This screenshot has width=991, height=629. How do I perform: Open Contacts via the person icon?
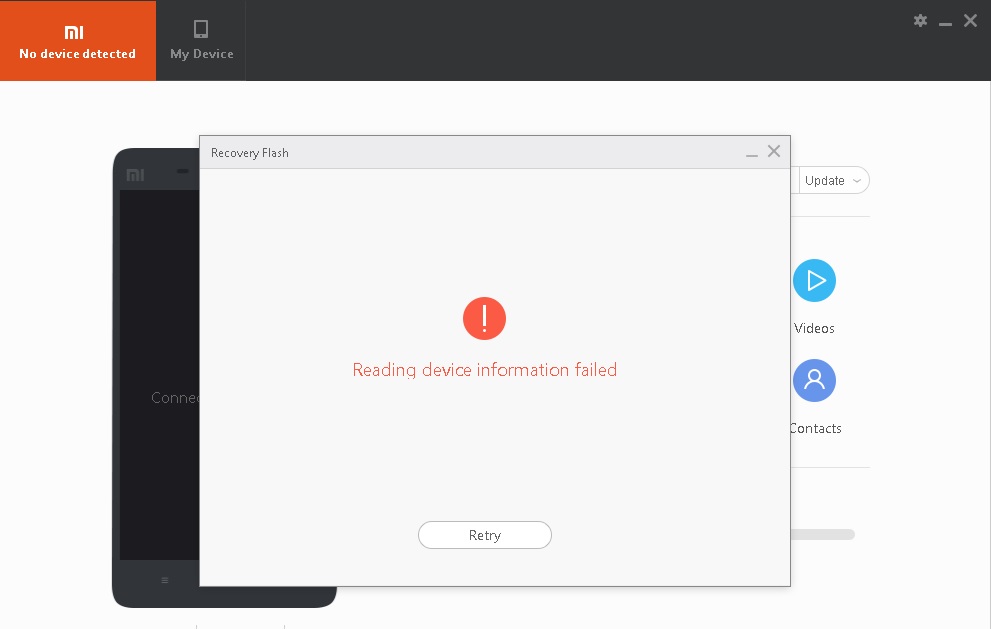[814, 381]
